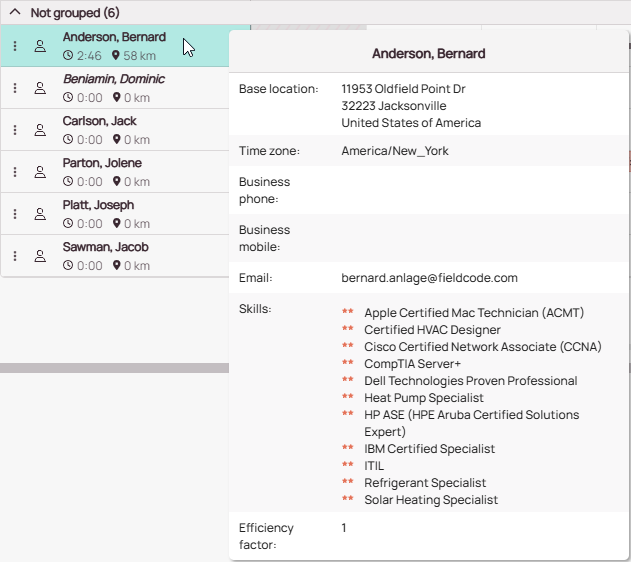Click the 58 km distance value
This screenshot has height=562, width=631.
point(139,56)
